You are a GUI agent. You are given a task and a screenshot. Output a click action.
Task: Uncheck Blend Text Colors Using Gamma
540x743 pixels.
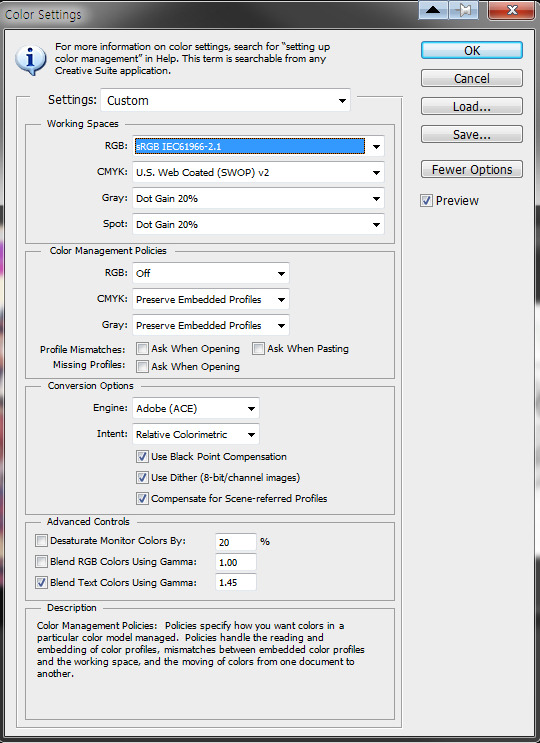(42, 582)
